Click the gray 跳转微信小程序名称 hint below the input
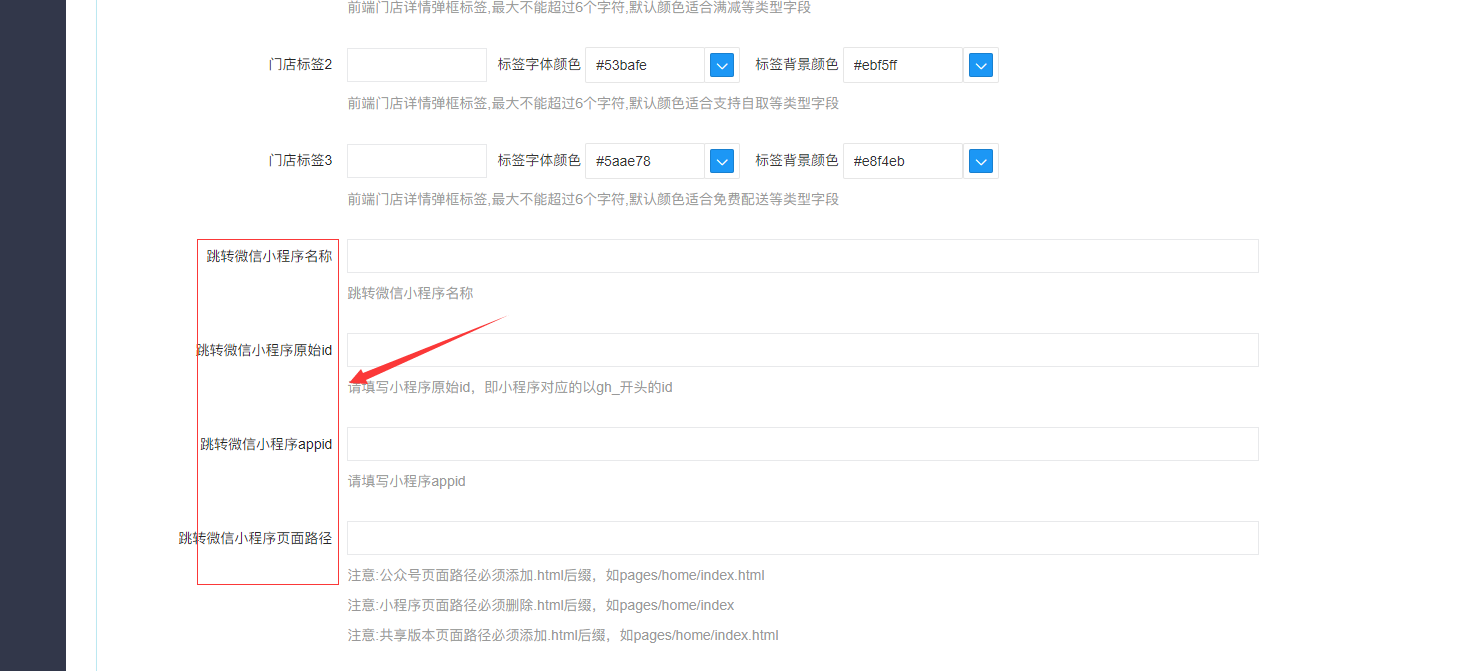The height and width of the screenshot is (671, 1465). [x=410, y=293]
